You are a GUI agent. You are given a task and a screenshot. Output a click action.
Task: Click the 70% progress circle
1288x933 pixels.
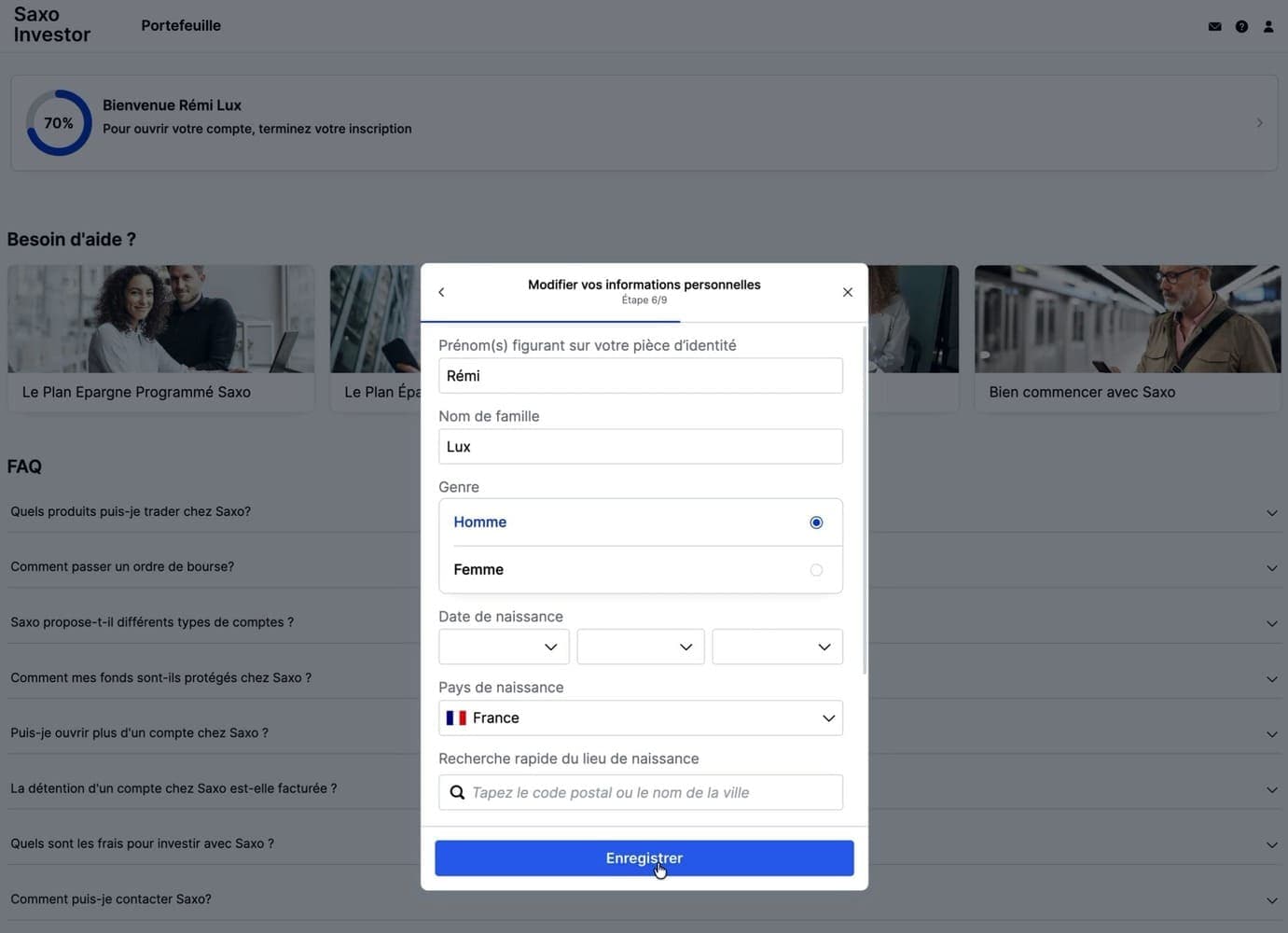click(x=59, y=123)
